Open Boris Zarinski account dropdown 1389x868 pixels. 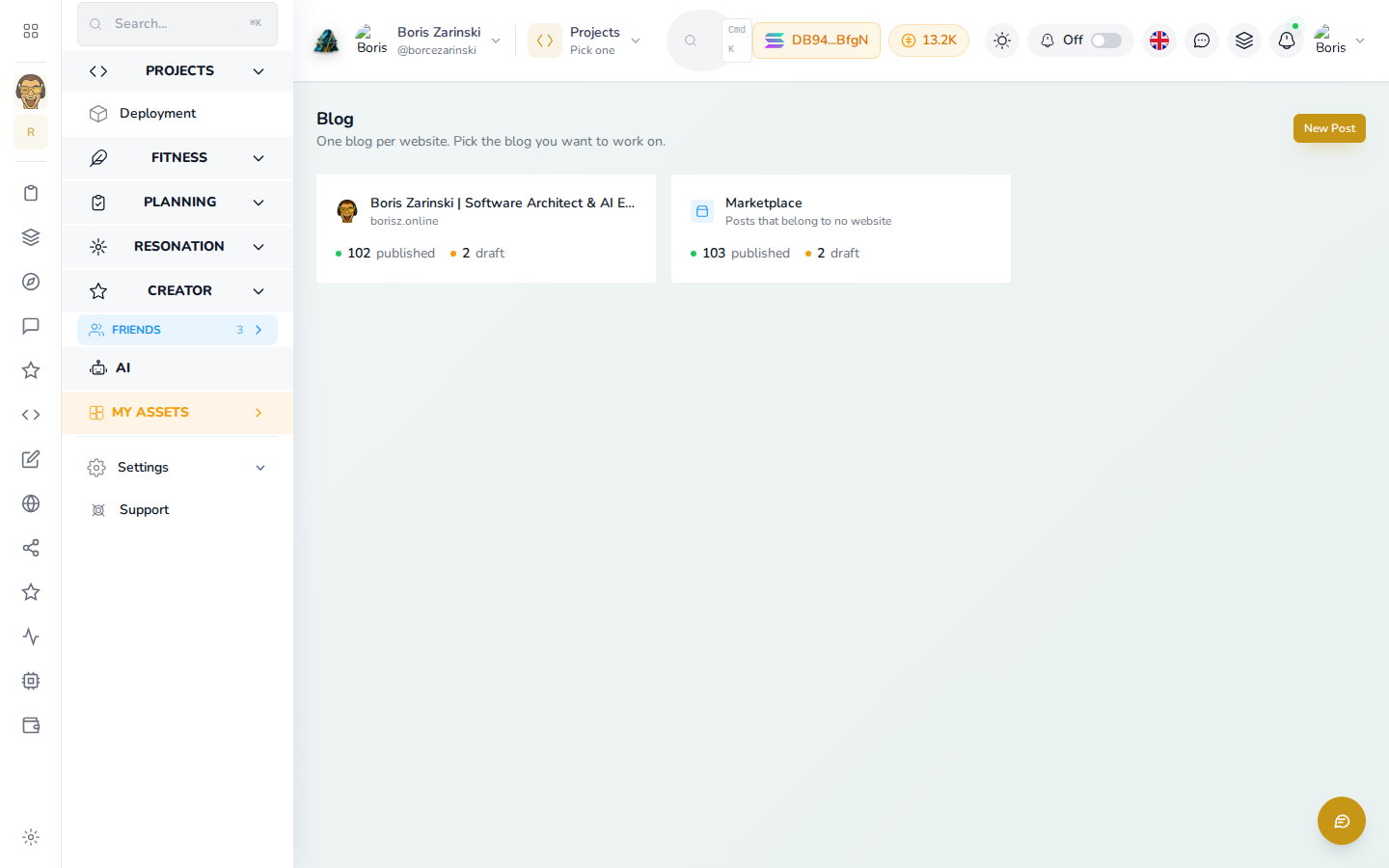click(428, 41)
